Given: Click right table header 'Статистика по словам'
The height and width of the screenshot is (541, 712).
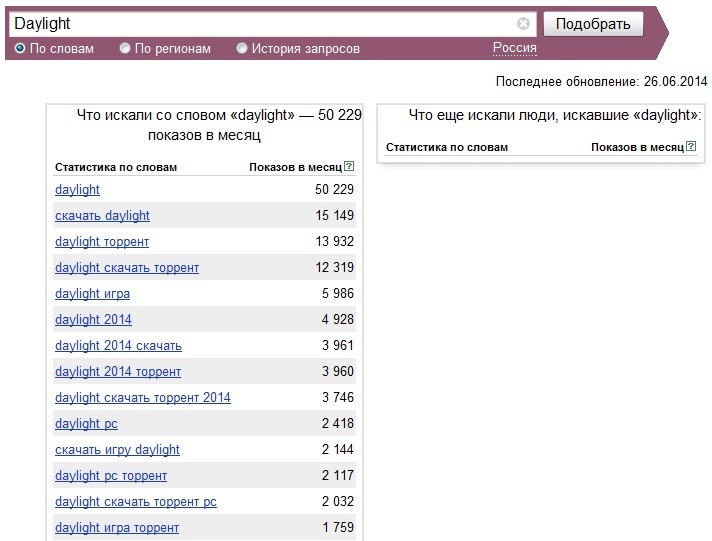Looking at the screenshot, I should pos(447,147).
